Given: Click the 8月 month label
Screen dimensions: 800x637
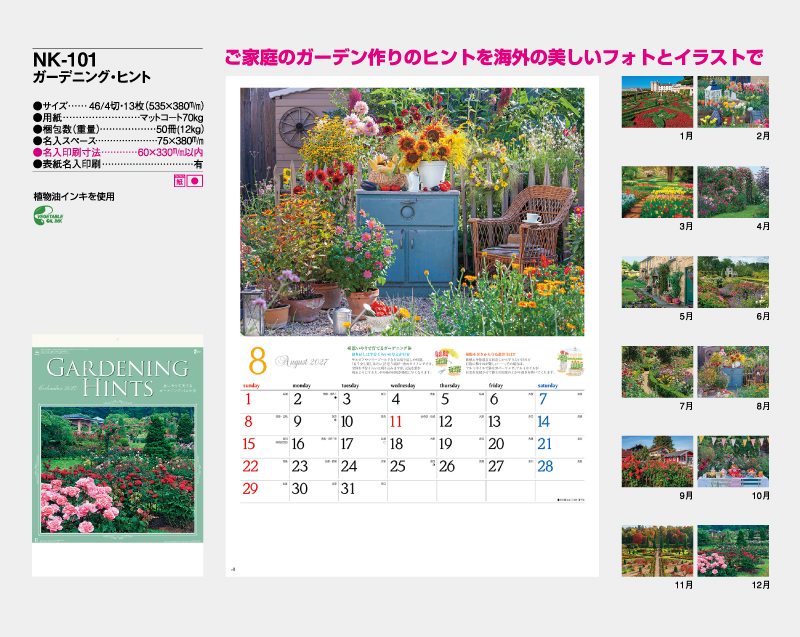Looking at the screenshot, I should pos(763,406).
